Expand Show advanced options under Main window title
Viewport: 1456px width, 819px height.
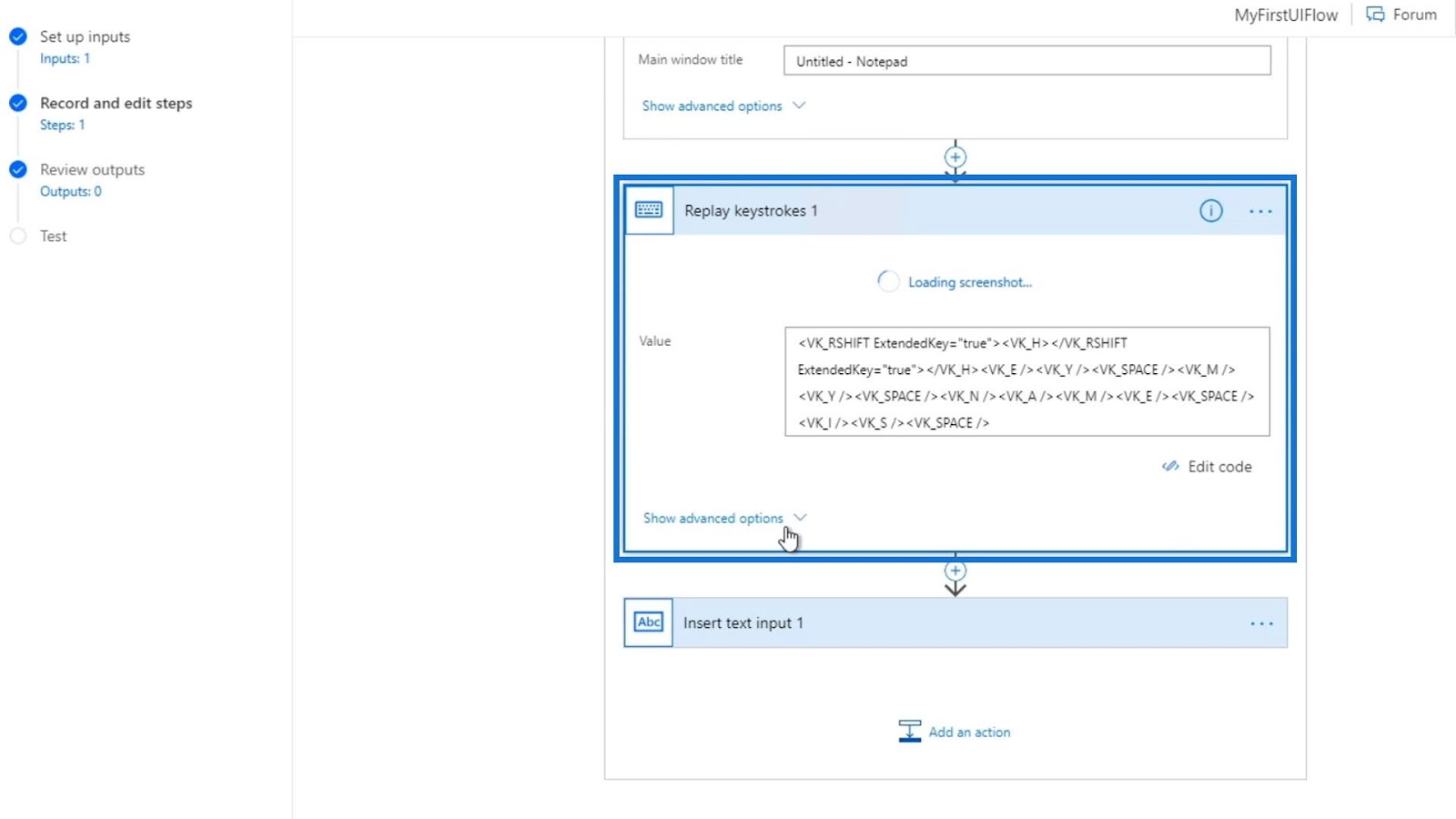tap(712, 106)
